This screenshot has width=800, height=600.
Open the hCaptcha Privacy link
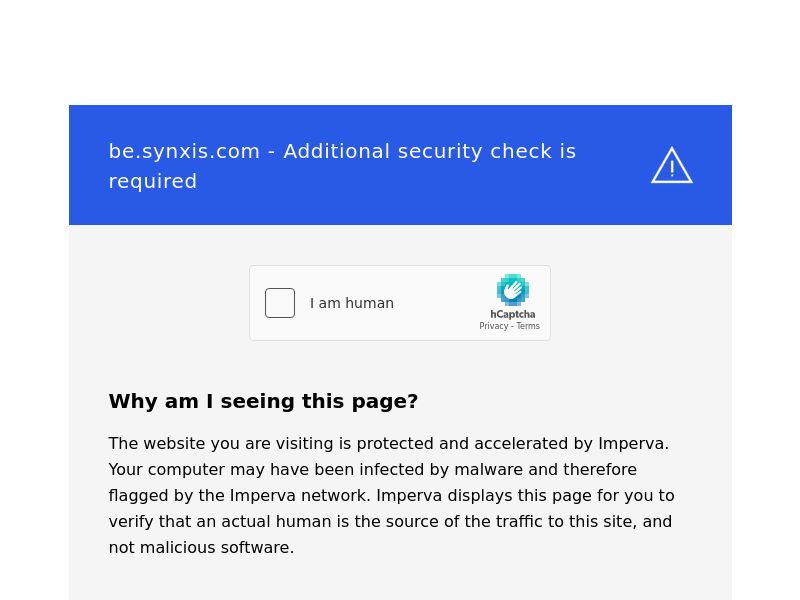pyautogui.click(x=493, y=326)
